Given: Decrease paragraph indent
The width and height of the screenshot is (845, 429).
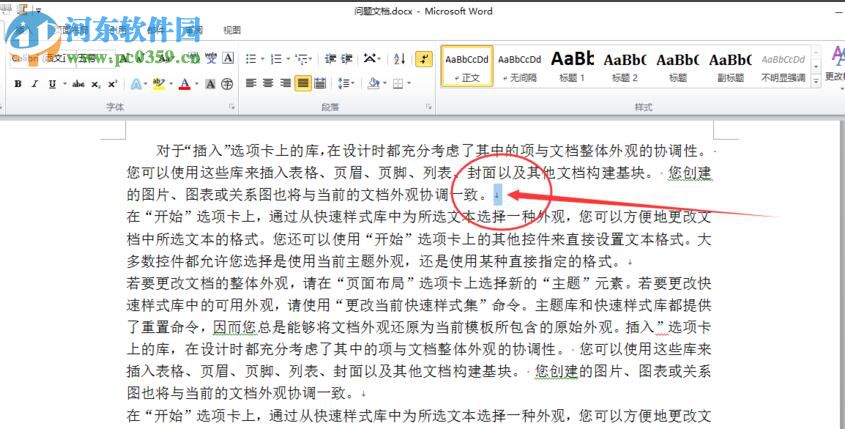Looking at the screenshot, I should coord(330,59).
